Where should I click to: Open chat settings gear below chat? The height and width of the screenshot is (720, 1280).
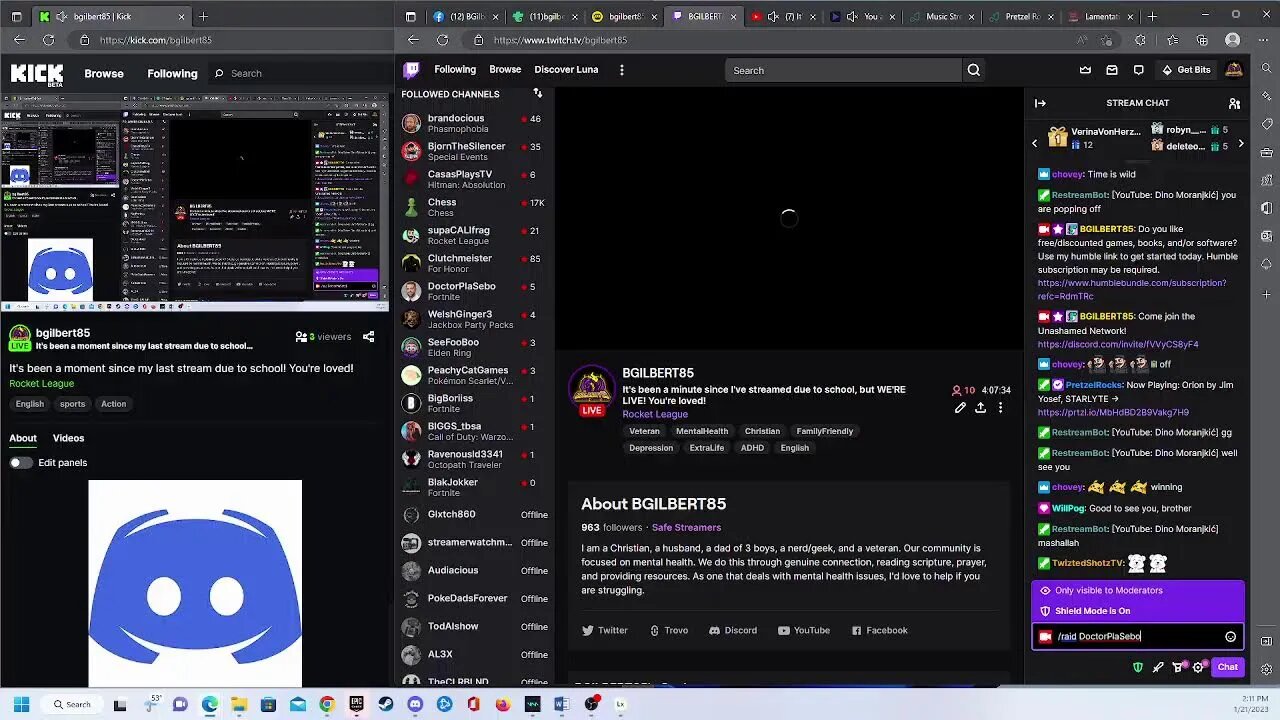click(1198, 667)
